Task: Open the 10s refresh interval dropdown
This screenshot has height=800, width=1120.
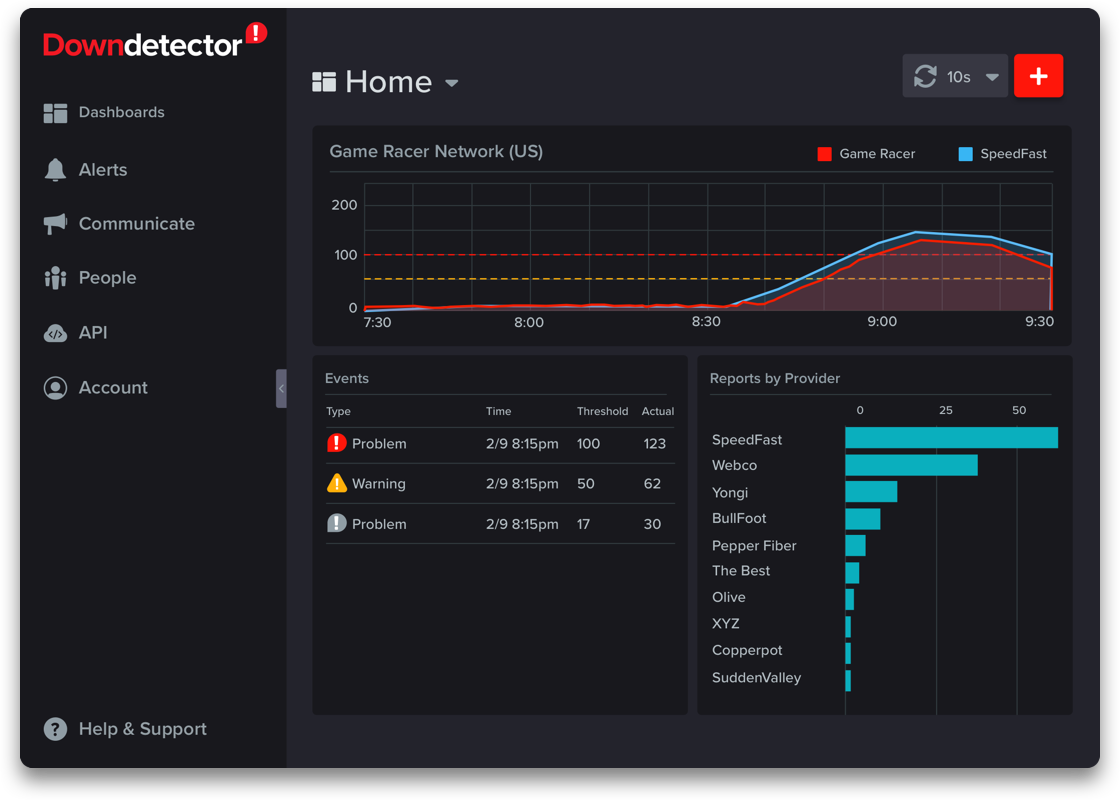Action: click(x=992, y=77)
